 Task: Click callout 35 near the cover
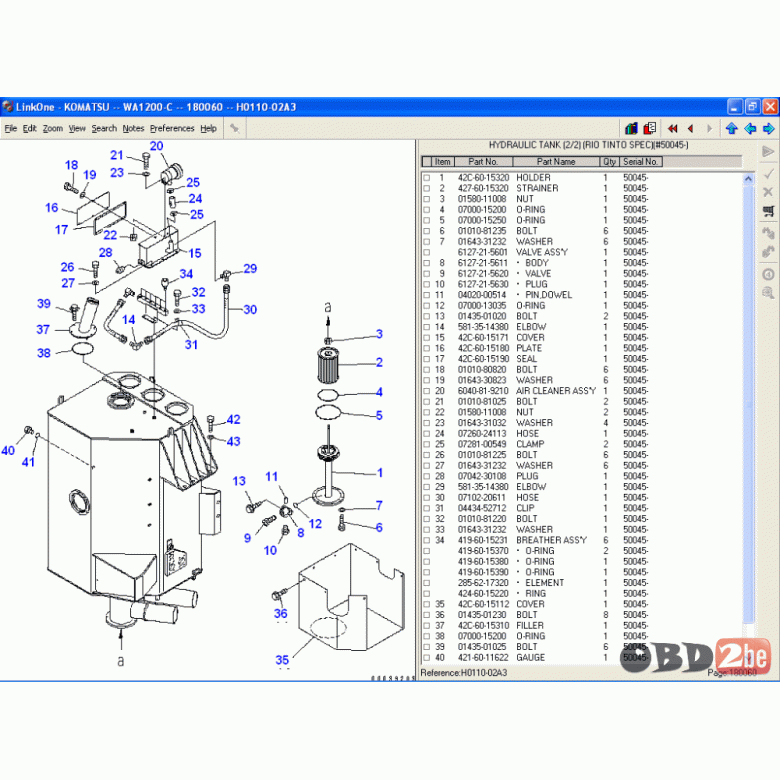coord(282,660)
